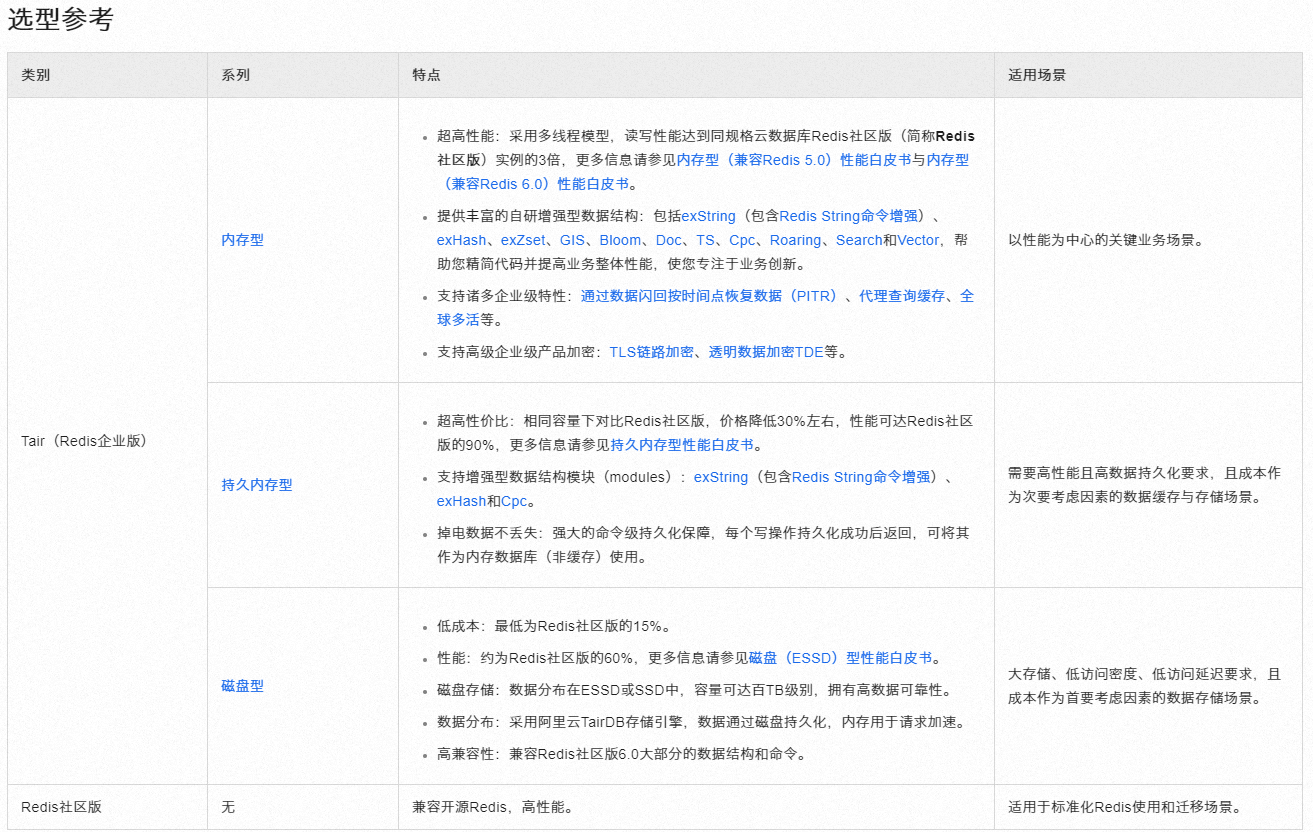This screenshot has height=832, width=1313.
Task: Click exString link in the 持久内存型 row
Action: pyautogui.click(x=721, y=477)
